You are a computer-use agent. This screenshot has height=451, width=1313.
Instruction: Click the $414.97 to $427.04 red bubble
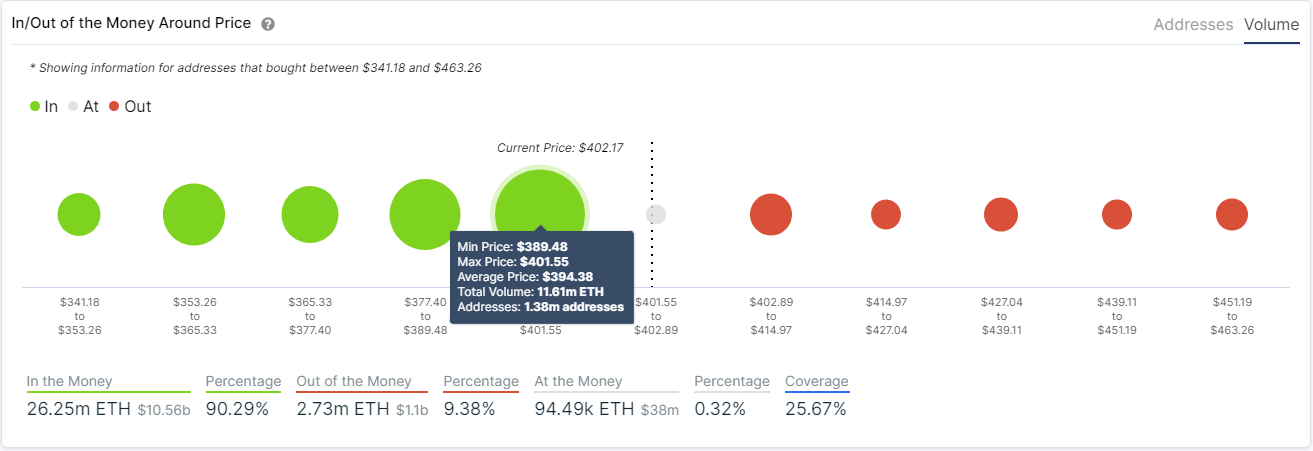pyautogui.click(x=886, y=214)
